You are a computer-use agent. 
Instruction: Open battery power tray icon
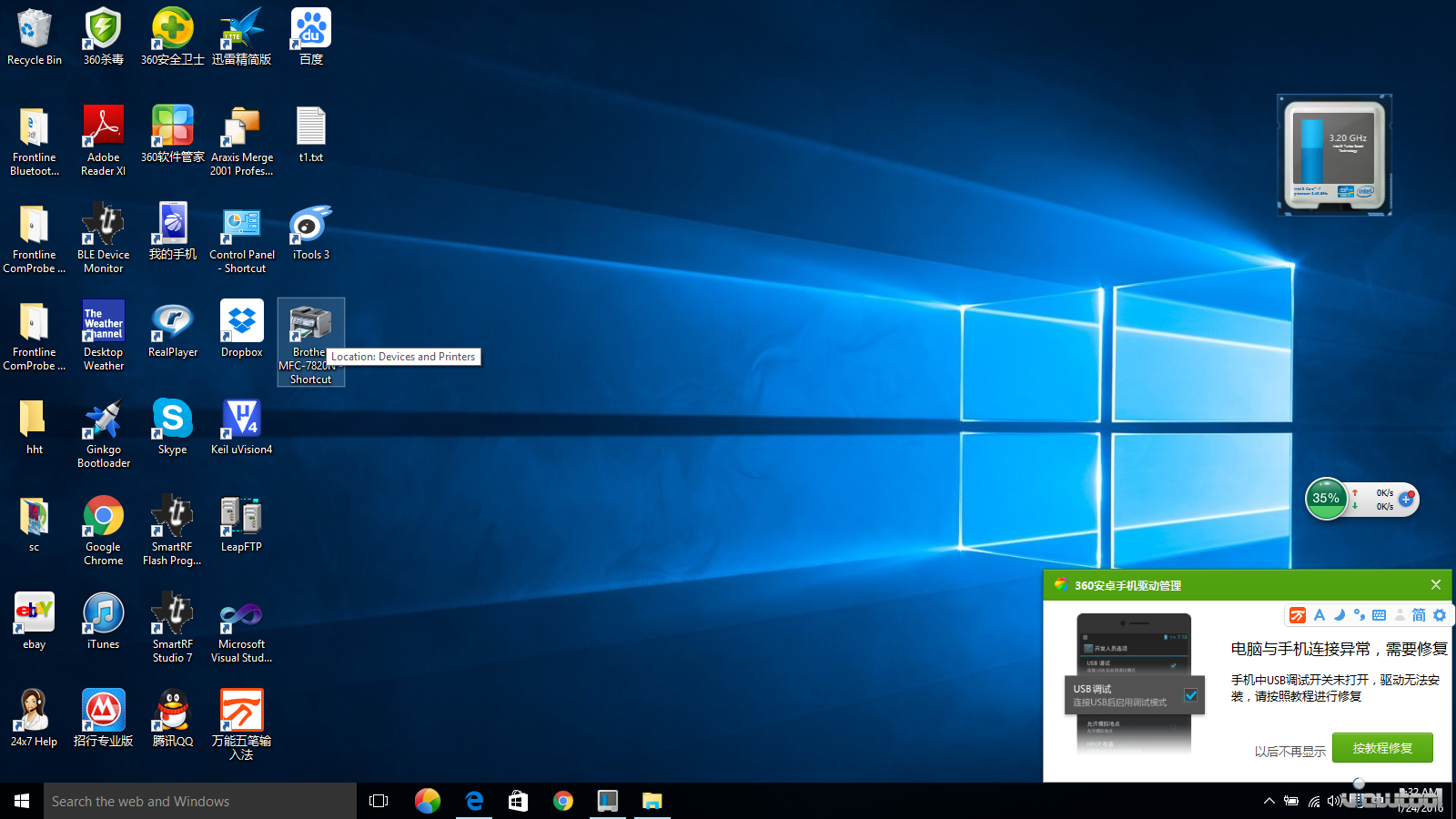(1291, 801)
